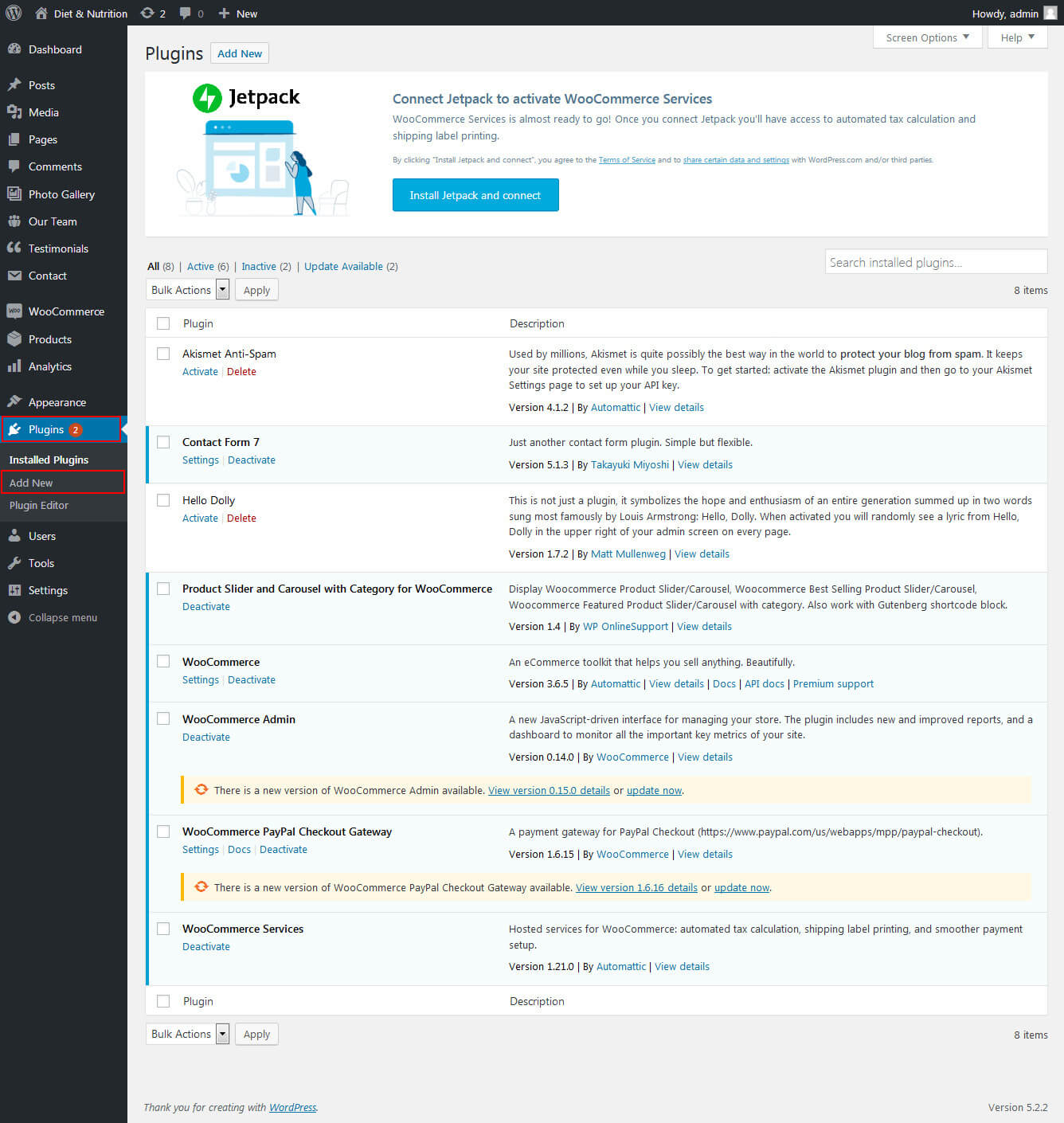
Task: Check the WooCommerce Admin checkbox
Action: [x=163, y=718]
